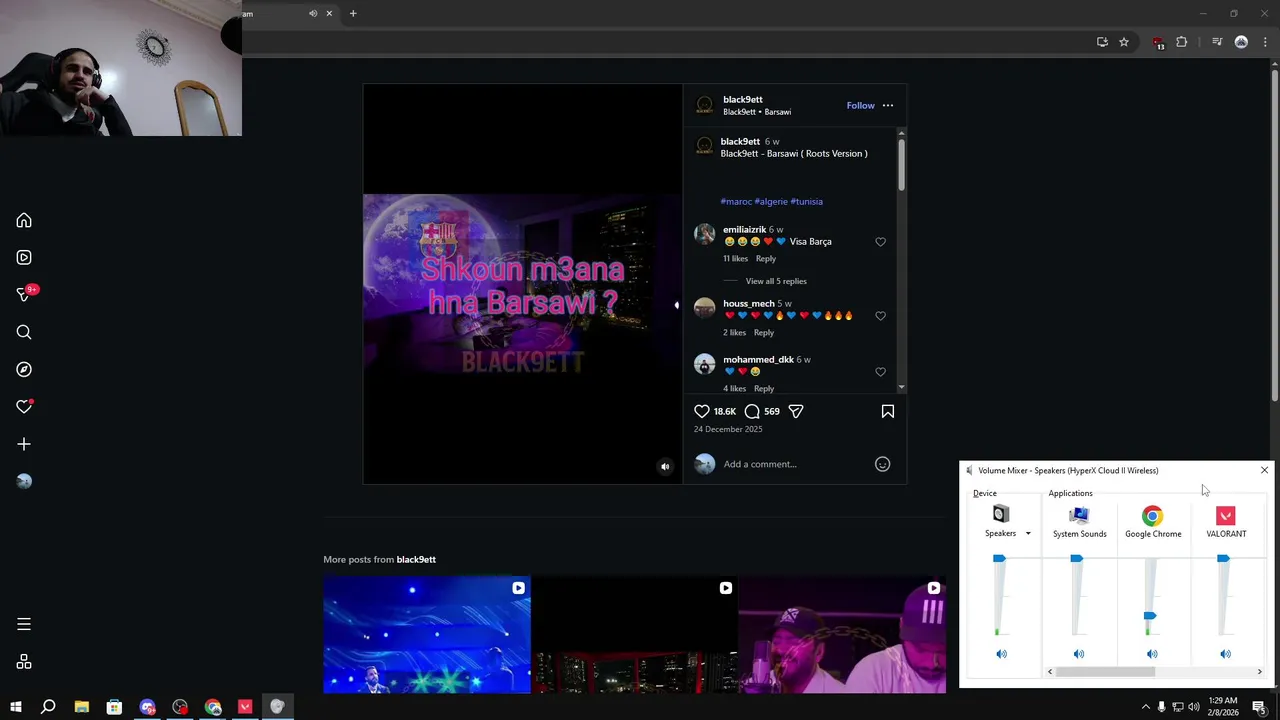Open Reels from Instagram sidebar

[x=24, y=258]
